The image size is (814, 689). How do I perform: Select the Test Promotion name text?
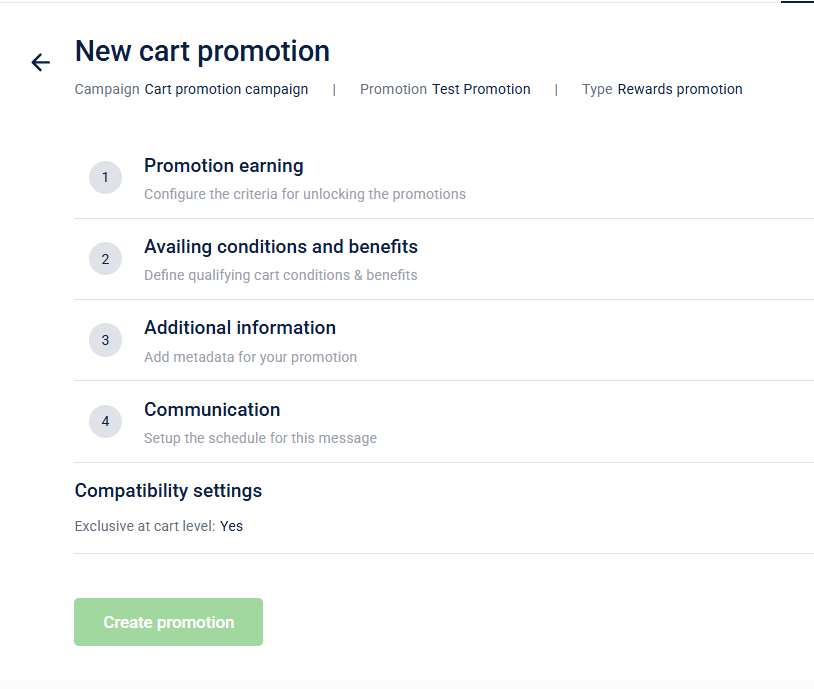coord(481,89)
